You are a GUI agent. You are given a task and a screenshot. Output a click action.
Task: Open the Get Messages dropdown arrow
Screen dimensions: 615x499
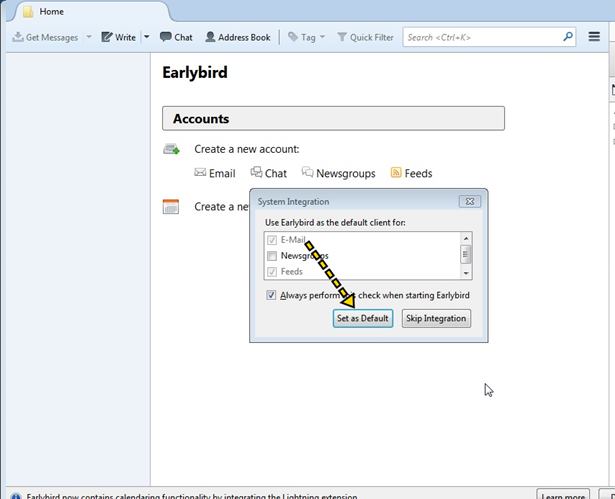[x=89, y=37]
